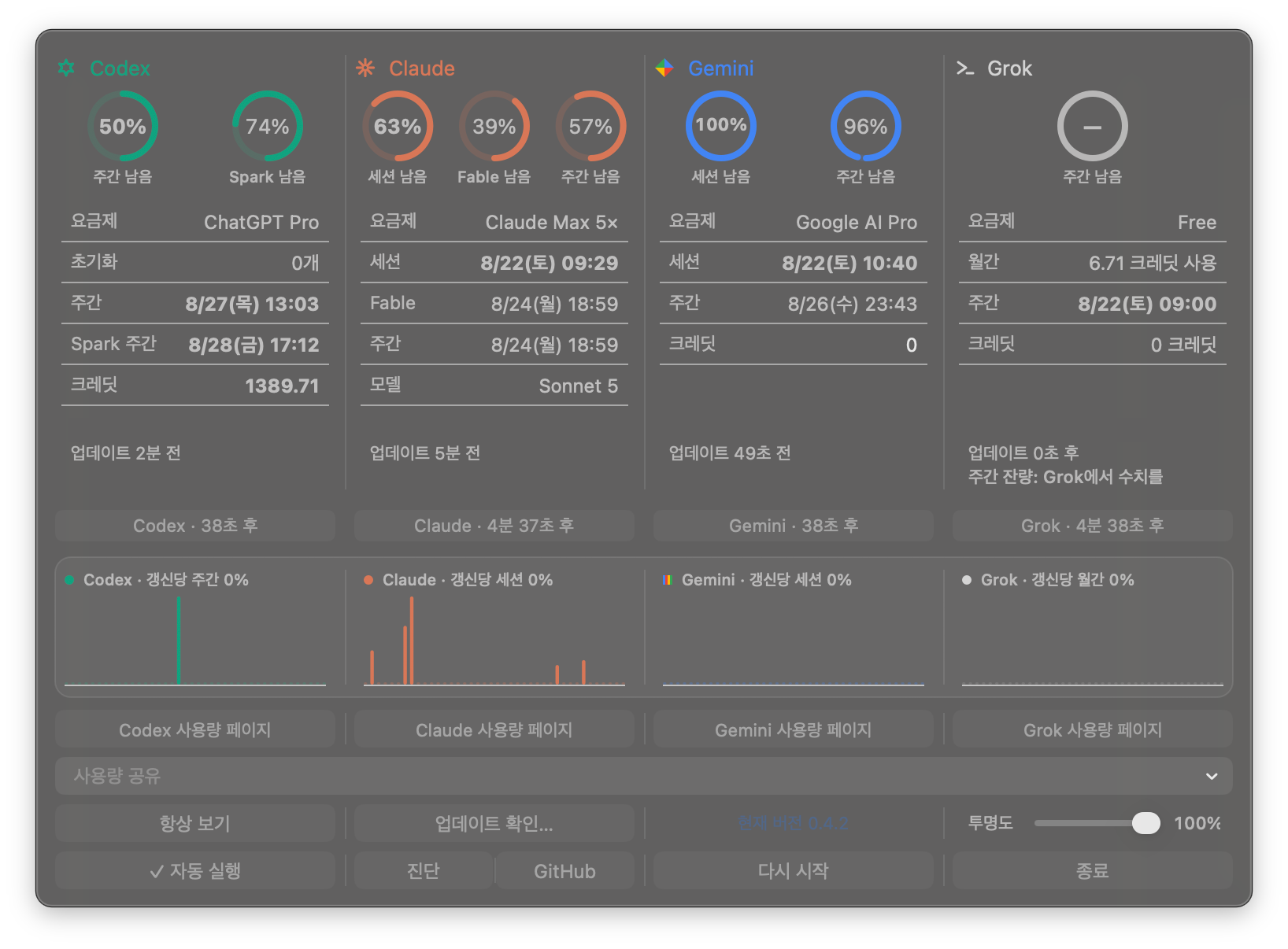Click the small Gemini marker beside chart label
This screenshot has width=1288, height=949.
tap(668, 580)
